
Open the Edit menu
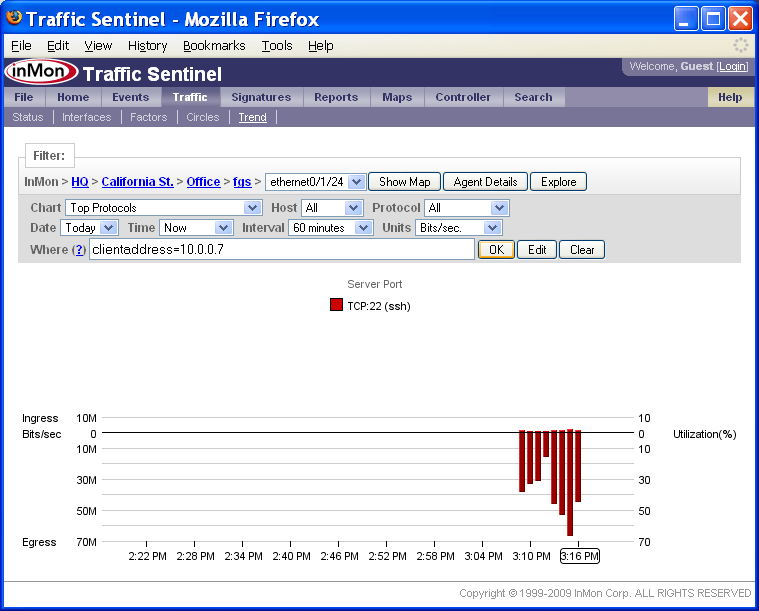coord(58,46)
